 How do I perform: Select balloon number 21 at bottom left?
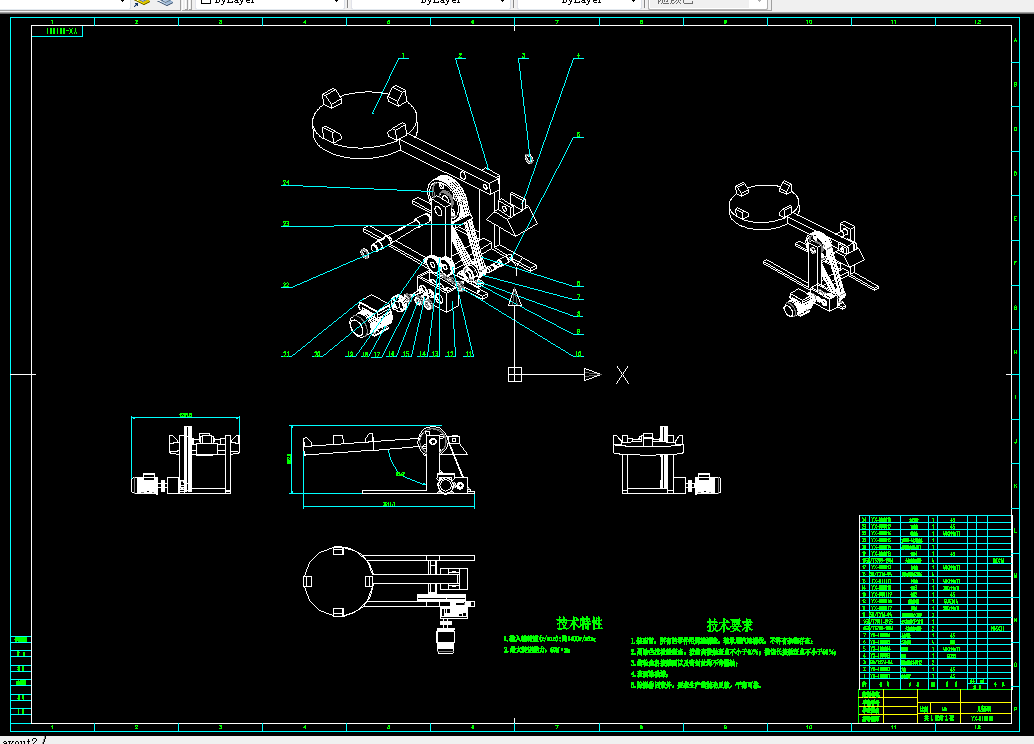(x=286, y=354)
